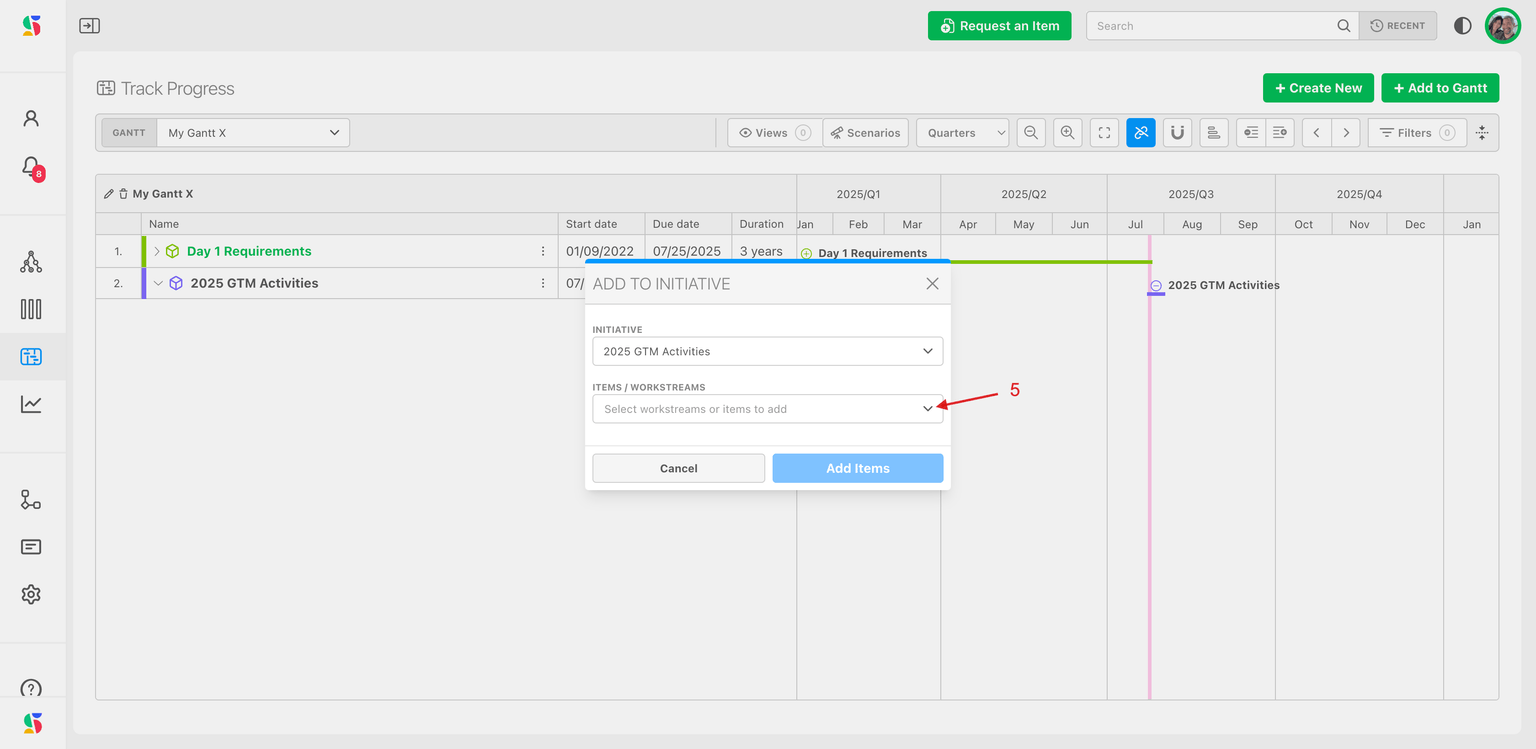Click the zoom in magnifier icon

pos(1068,133)
